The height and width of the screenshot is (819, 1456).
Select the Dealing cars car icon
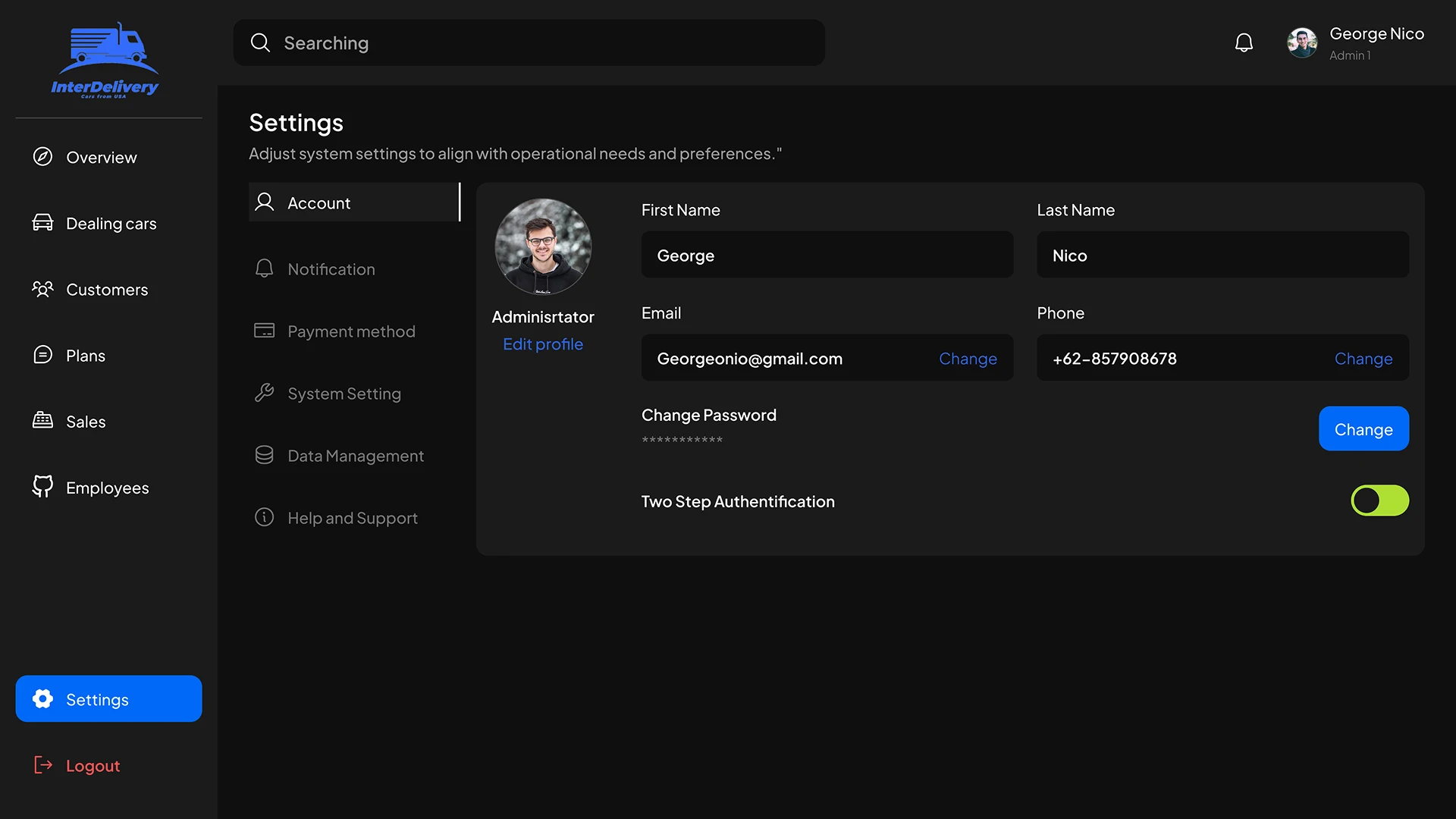point(42,222)
